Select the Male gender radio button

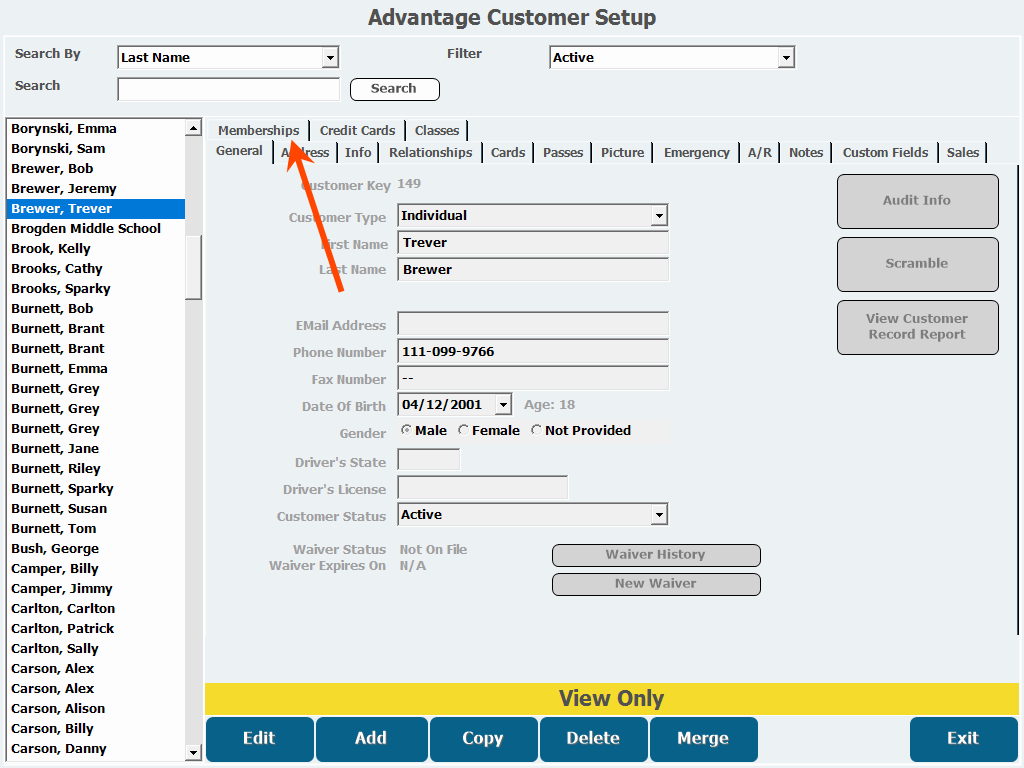pos(406,430)
